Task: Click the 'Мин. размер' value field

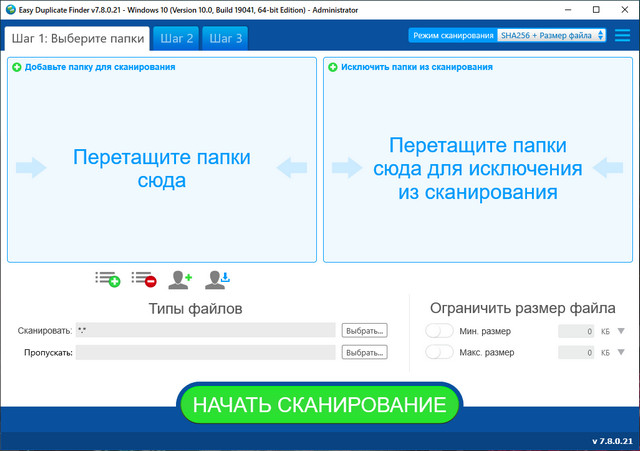Action: tap(576, 331)
